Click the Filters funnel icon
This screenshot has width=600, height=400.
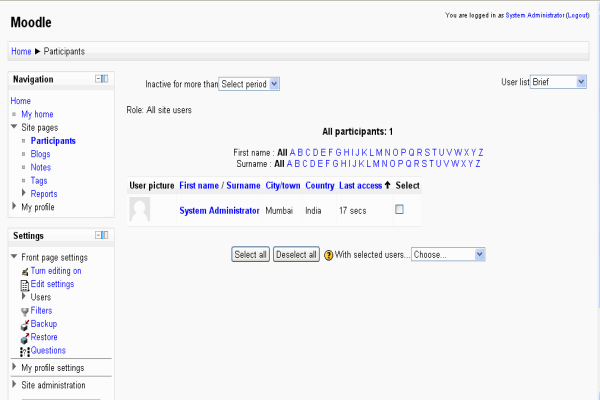25,311
